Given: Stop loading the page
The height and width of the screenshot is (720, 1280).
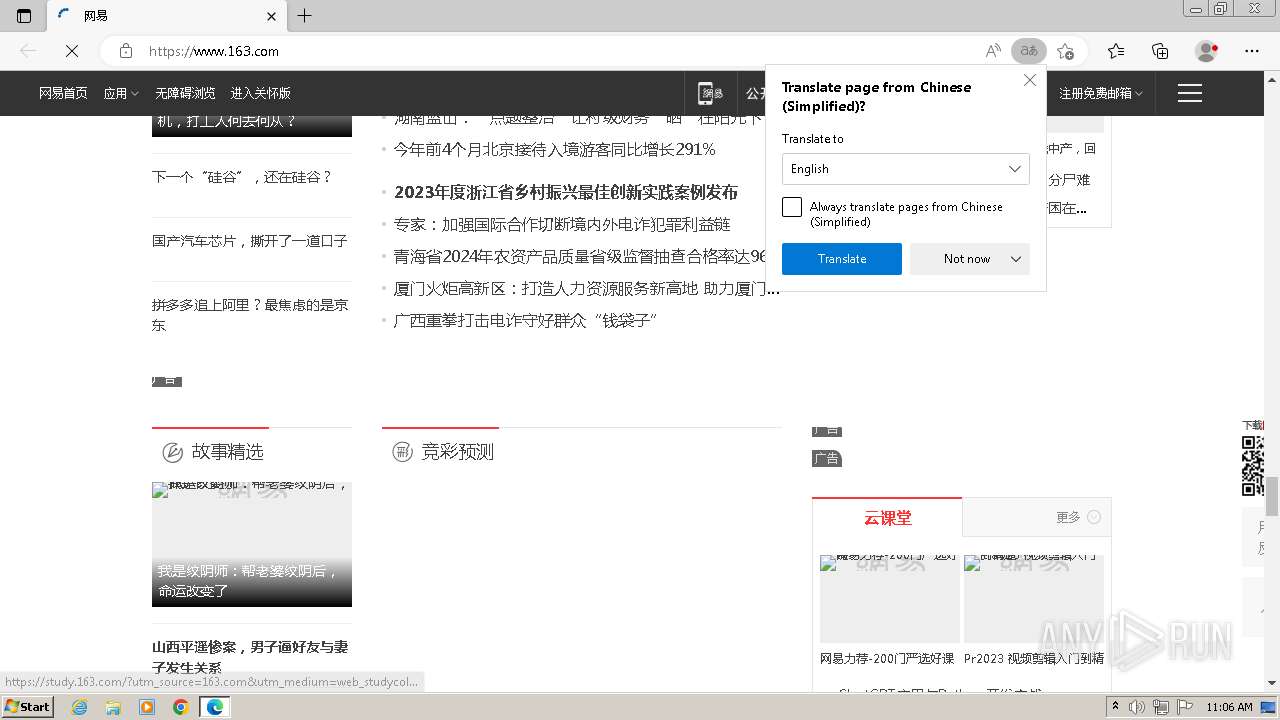Looking at the screenshot, I should (x=72, y=51).
